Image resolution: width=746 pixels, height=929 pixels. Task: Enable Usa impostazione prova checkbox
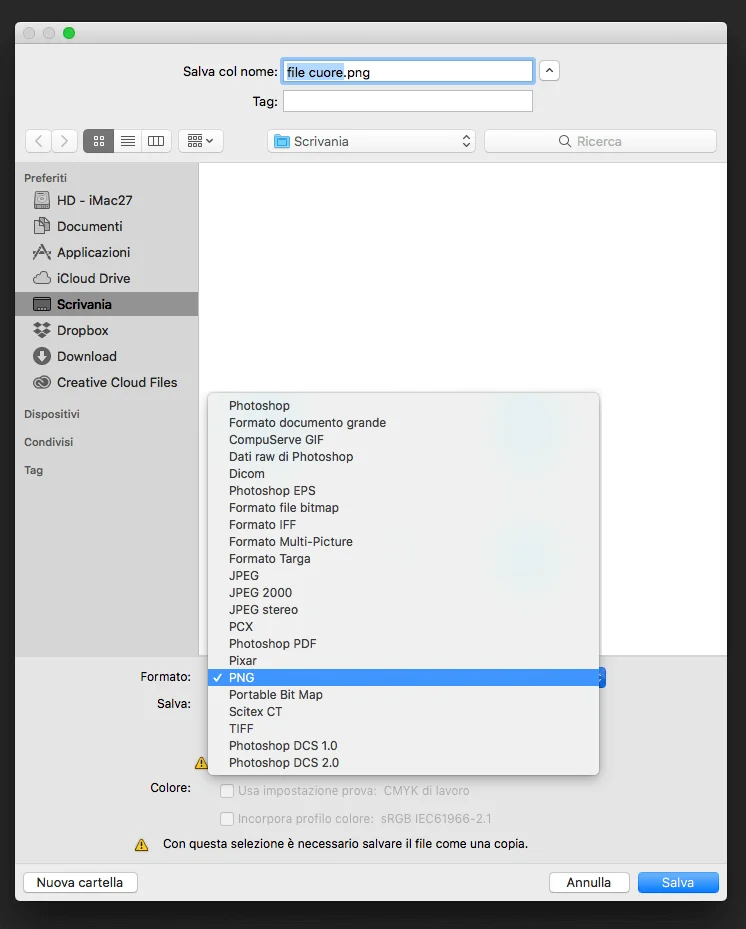tap(227, 791)
